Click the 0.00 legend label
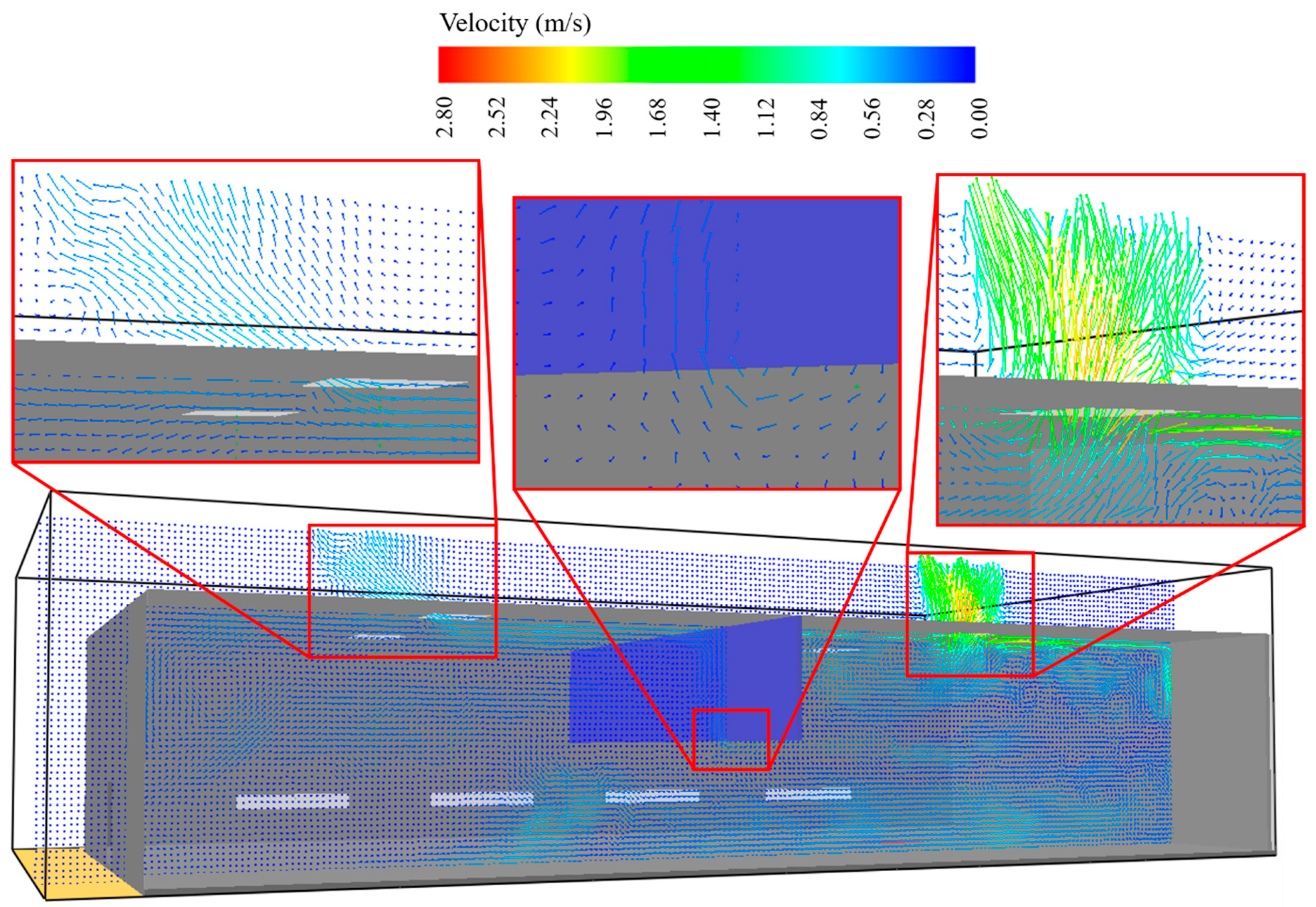The height and width of the screenshot is (907, 1316). pyautogui.click(x=980, y=118)
